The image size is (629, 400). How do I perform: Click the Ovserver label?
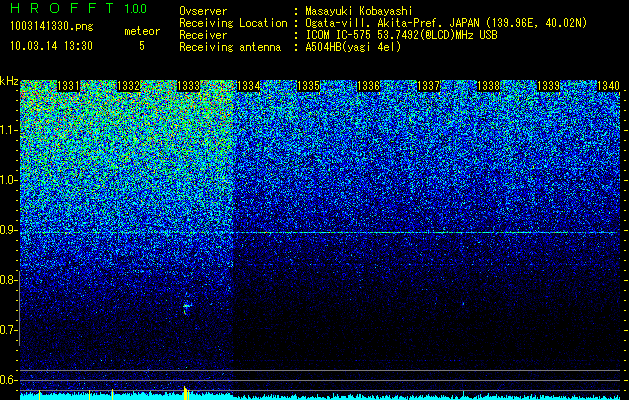pos(203,11)
